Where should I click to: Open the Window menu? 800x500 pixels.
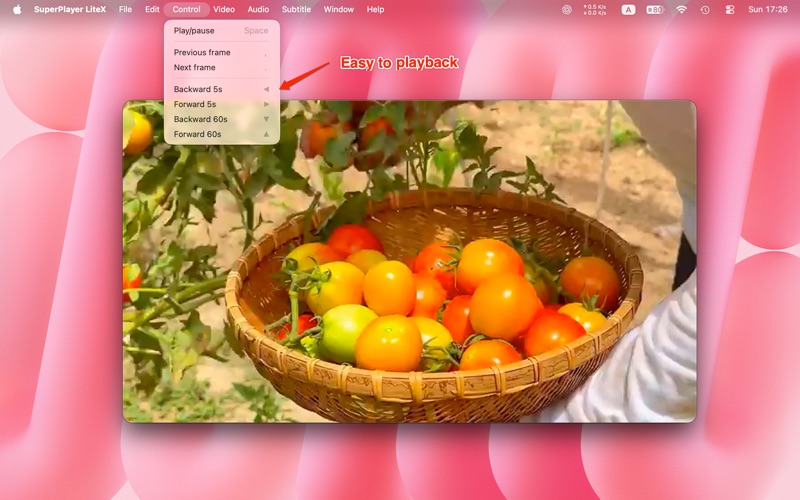click(x=339, y=9)
